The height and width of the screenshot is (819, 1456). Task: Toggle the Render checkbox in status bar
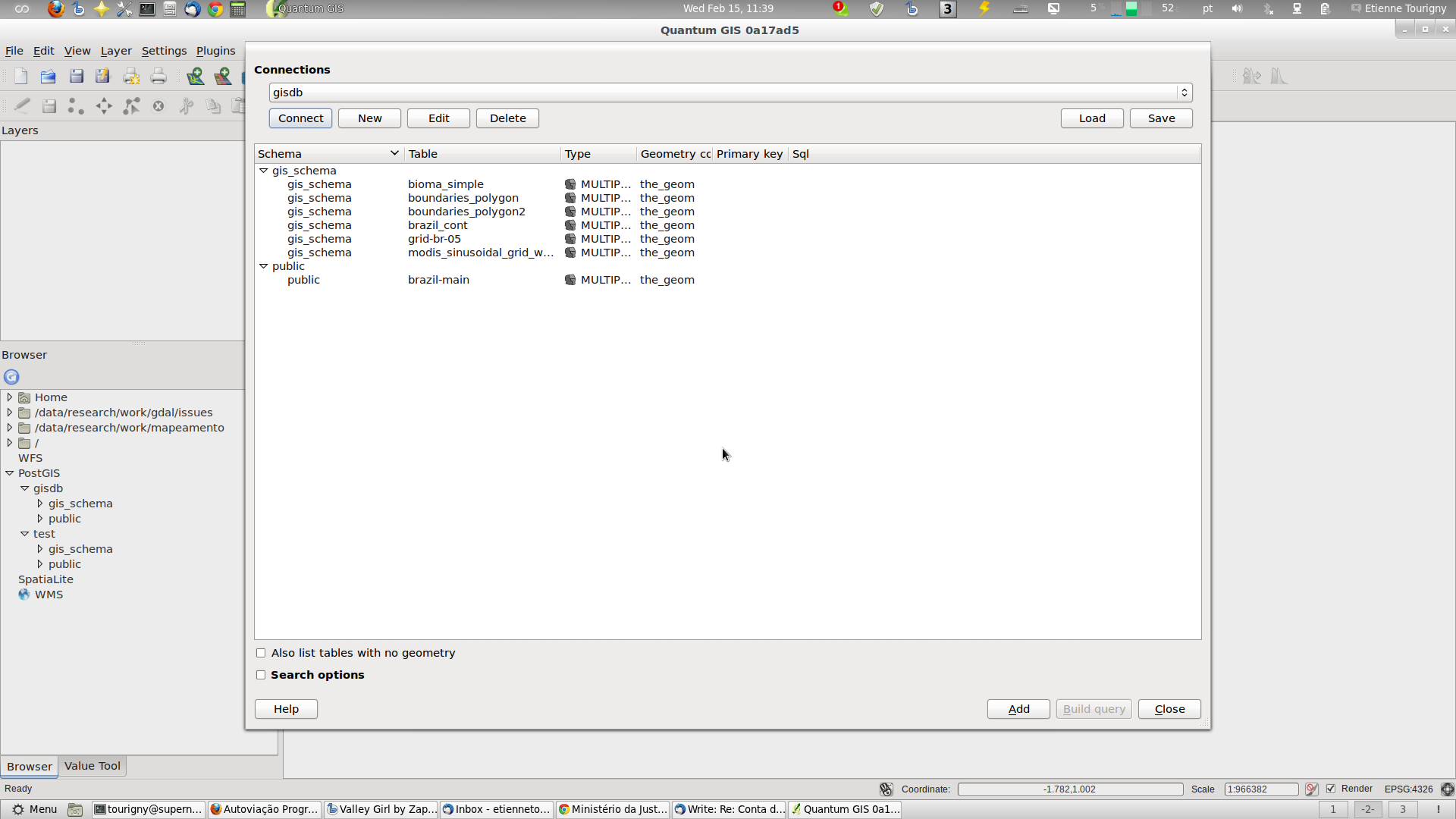pyautogui.click(x=1331, y=789)
